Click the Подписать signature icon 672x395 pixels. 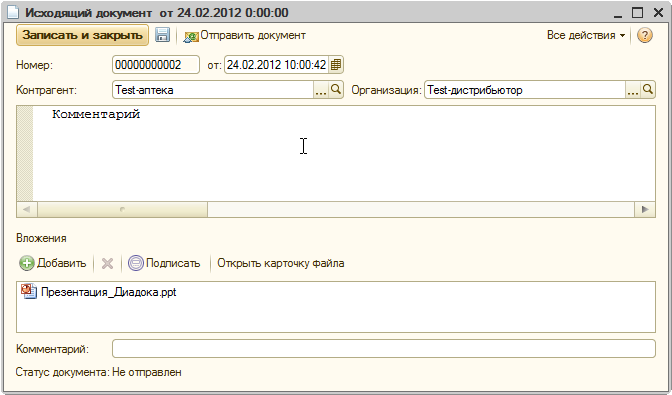[x=135, y=263]
